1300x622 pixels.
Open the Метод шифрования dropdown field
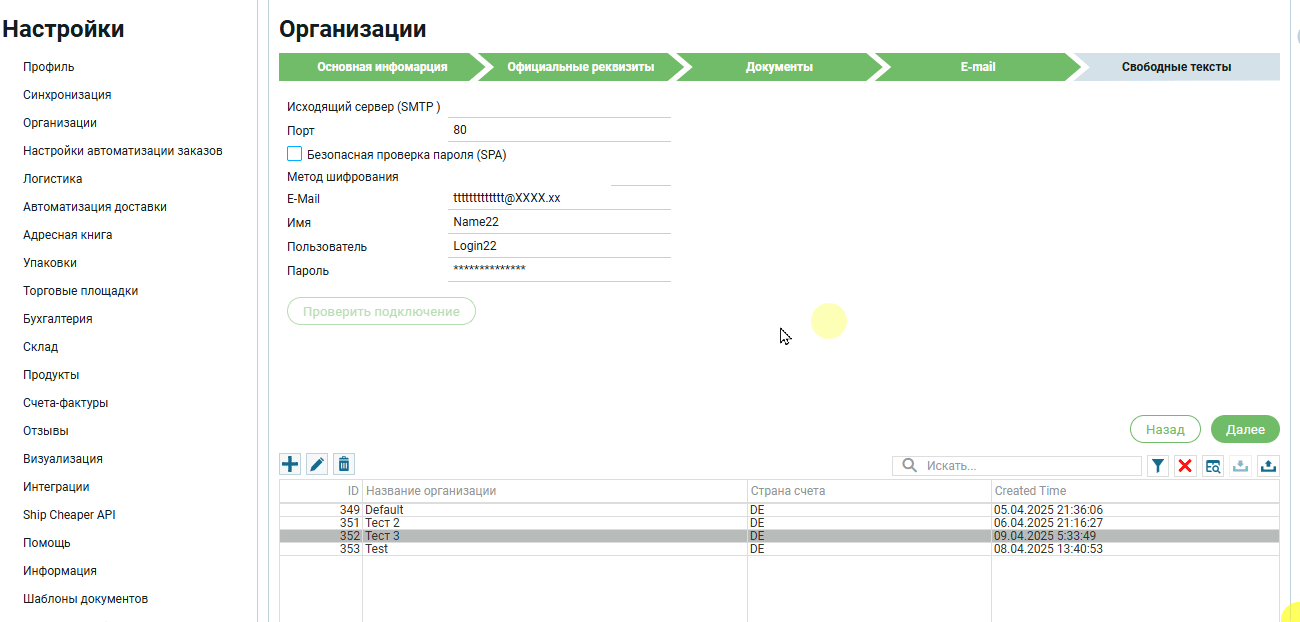(x=640, y=177)
